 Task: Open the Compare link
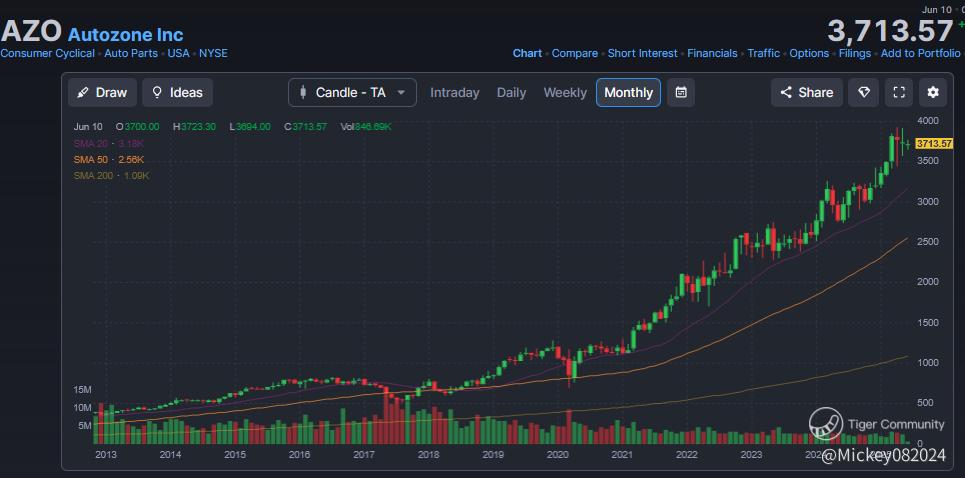coord(575,54)
